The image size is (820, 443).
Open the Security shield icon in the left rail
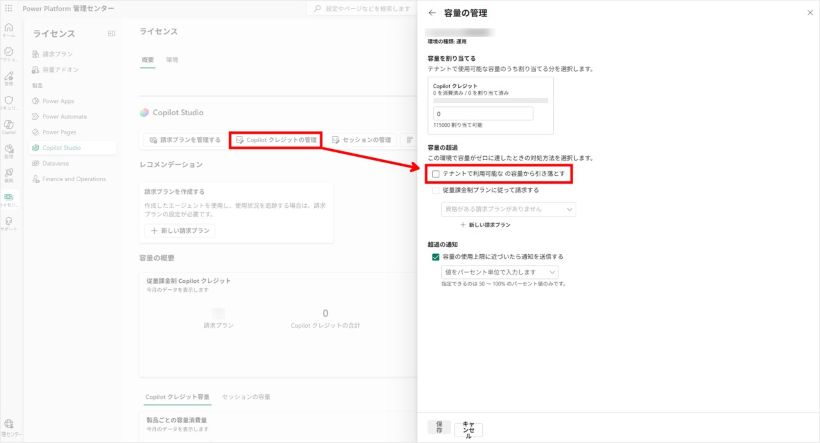pyautogui.click(x=9, y=100)
